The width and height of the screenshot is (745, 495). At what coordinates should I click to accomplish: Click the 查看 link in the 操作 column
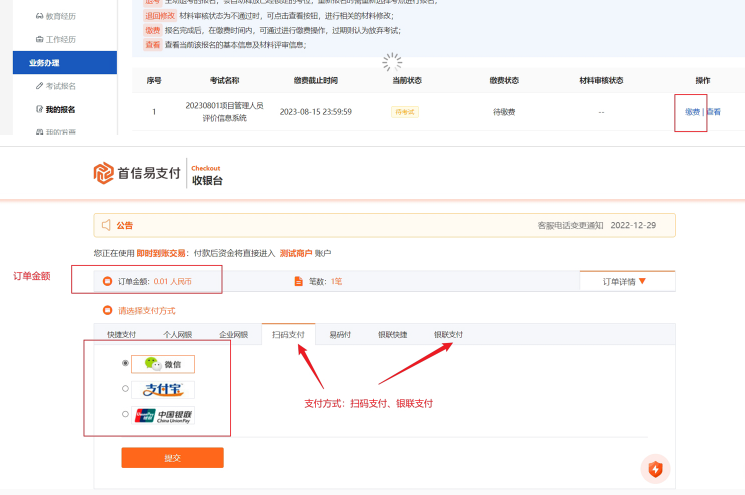713,112
